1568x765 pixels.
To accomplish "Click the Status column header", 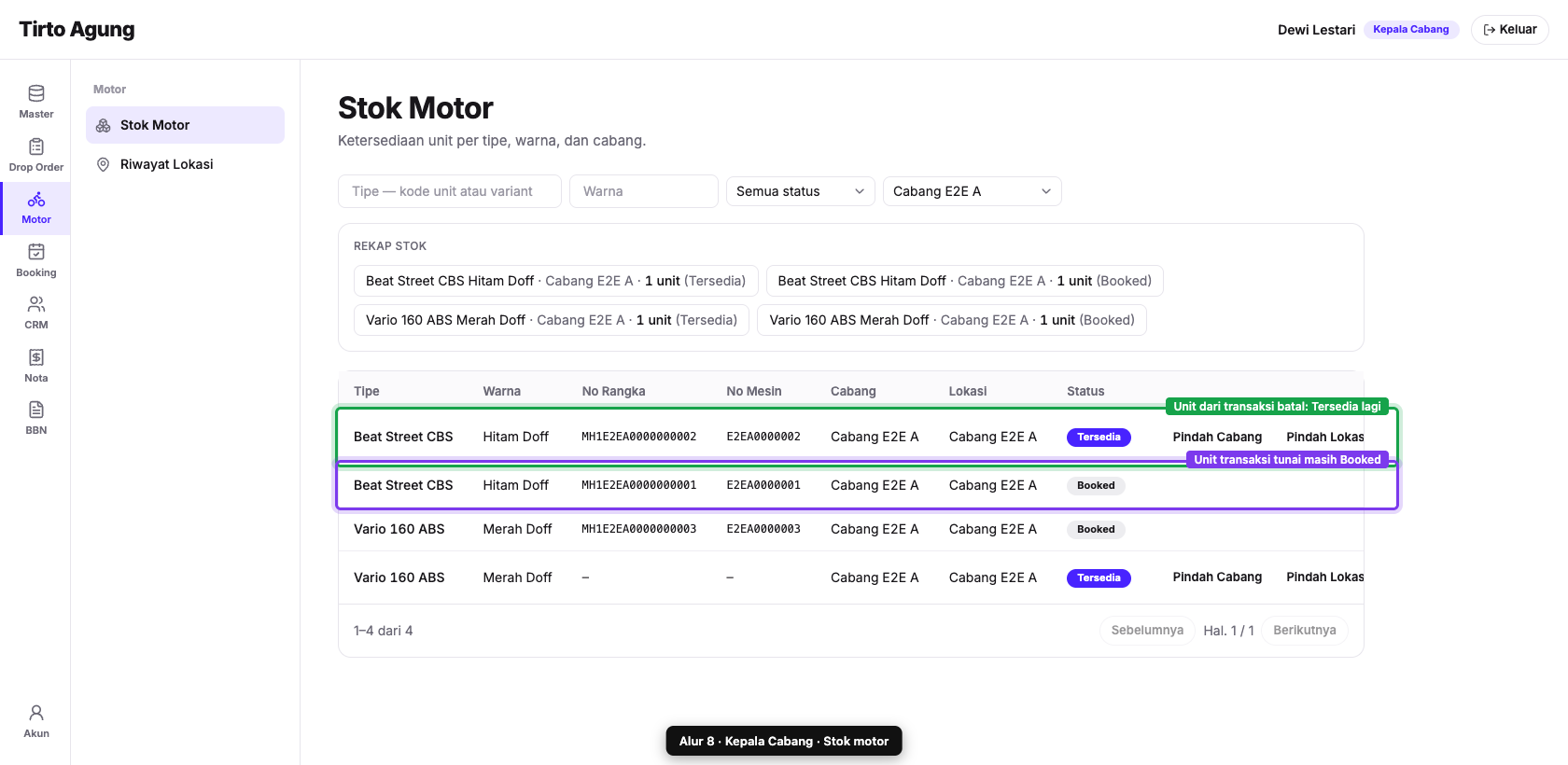I will pos(1085,391).
